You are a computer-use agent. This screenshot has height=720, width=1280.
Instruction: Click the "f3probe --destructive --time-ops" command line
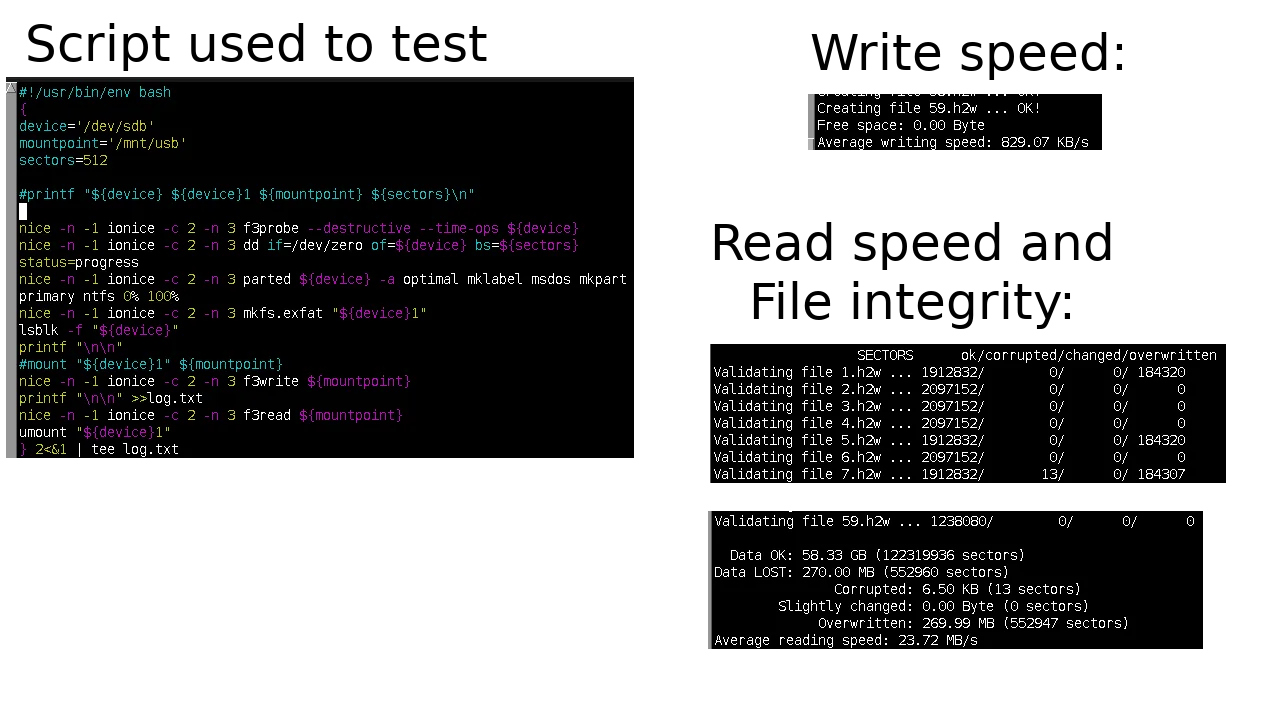pos(299,228)
